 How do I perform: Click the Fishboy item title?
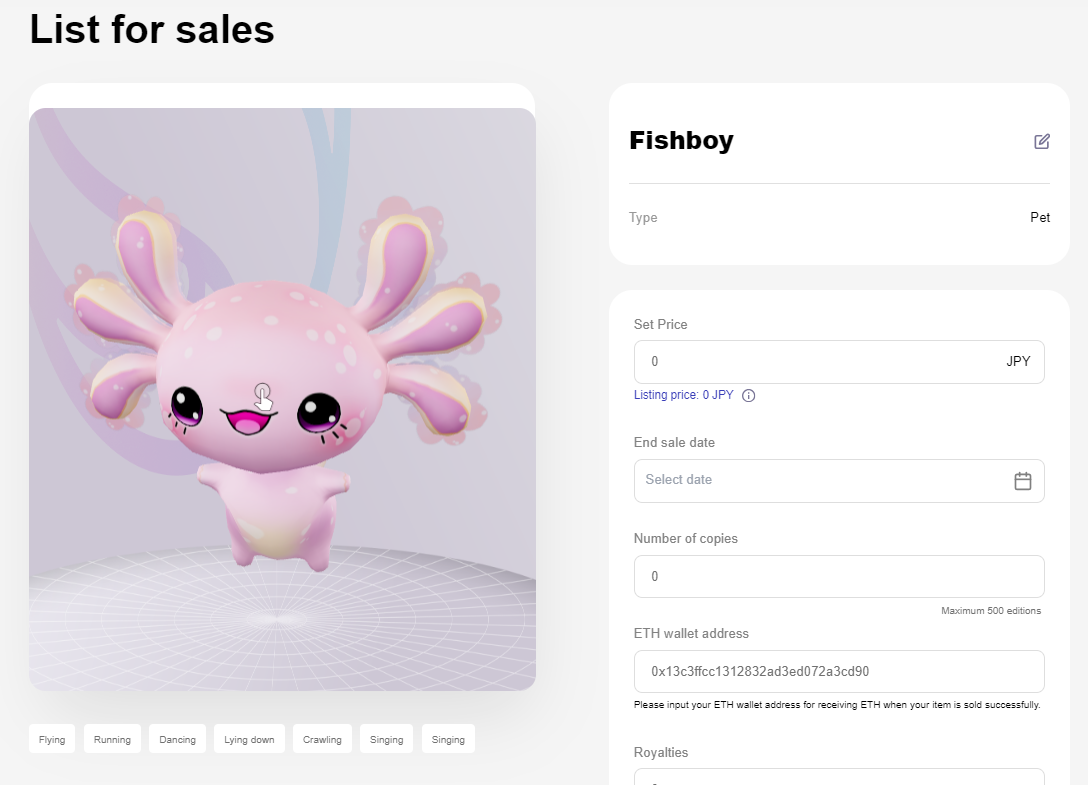point(681,141)
